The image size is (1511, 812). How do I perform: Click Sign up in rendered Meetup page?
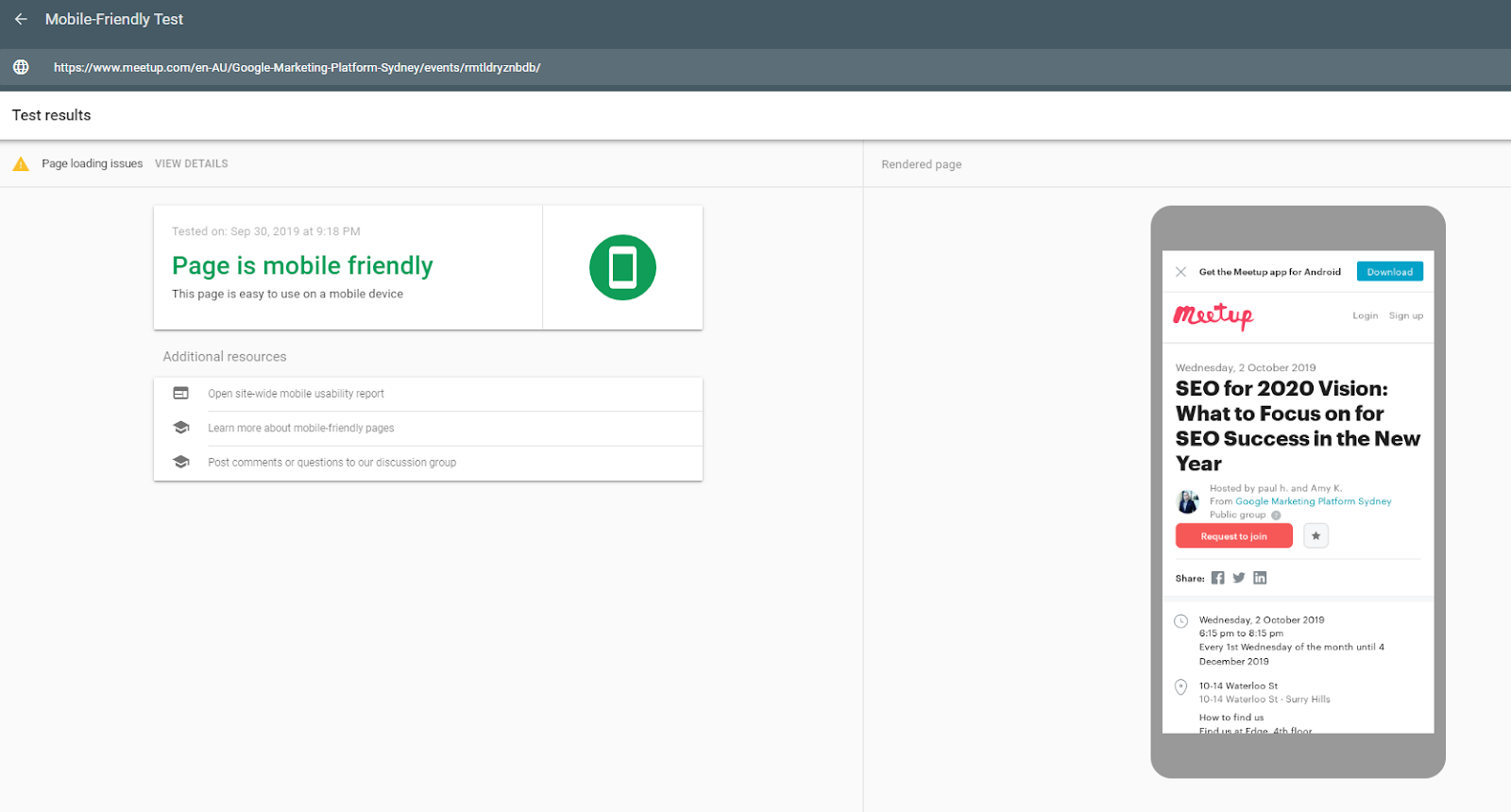(x=1406, y=315)
